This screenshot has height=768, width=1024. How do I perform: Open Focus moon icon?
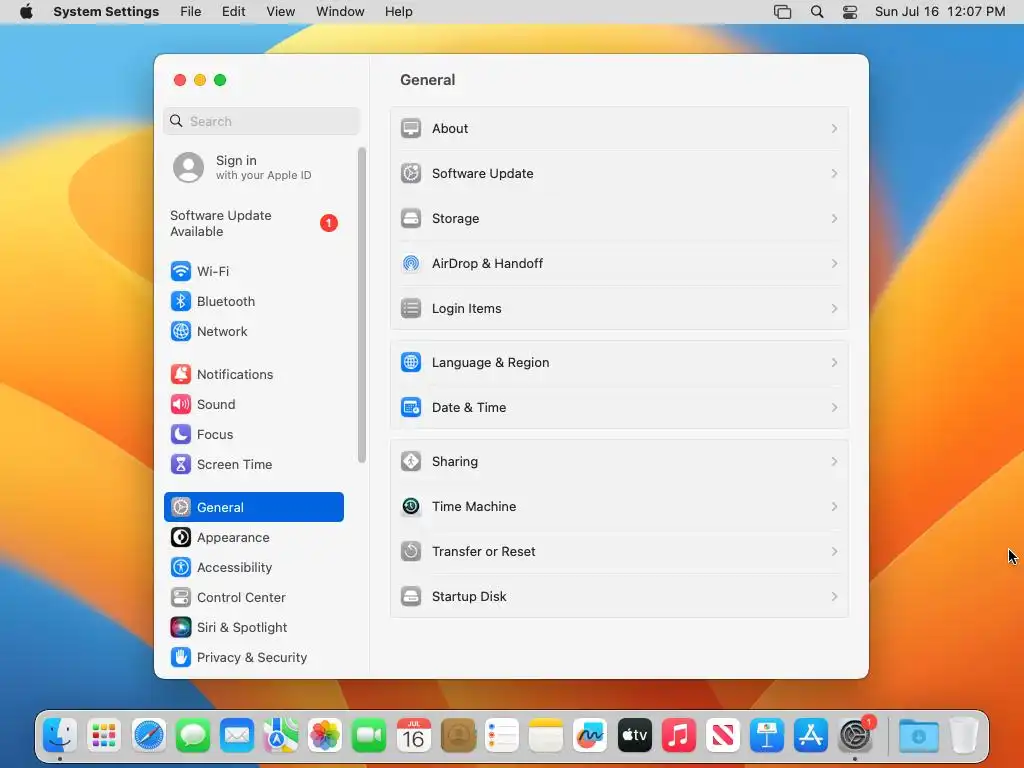(x=180, y=434)
